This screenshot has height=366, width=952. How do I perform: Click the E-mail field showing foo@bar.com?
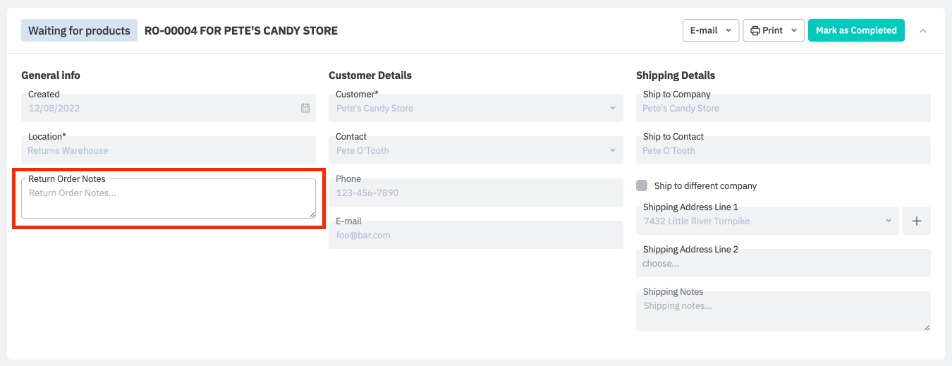(475, 235)
